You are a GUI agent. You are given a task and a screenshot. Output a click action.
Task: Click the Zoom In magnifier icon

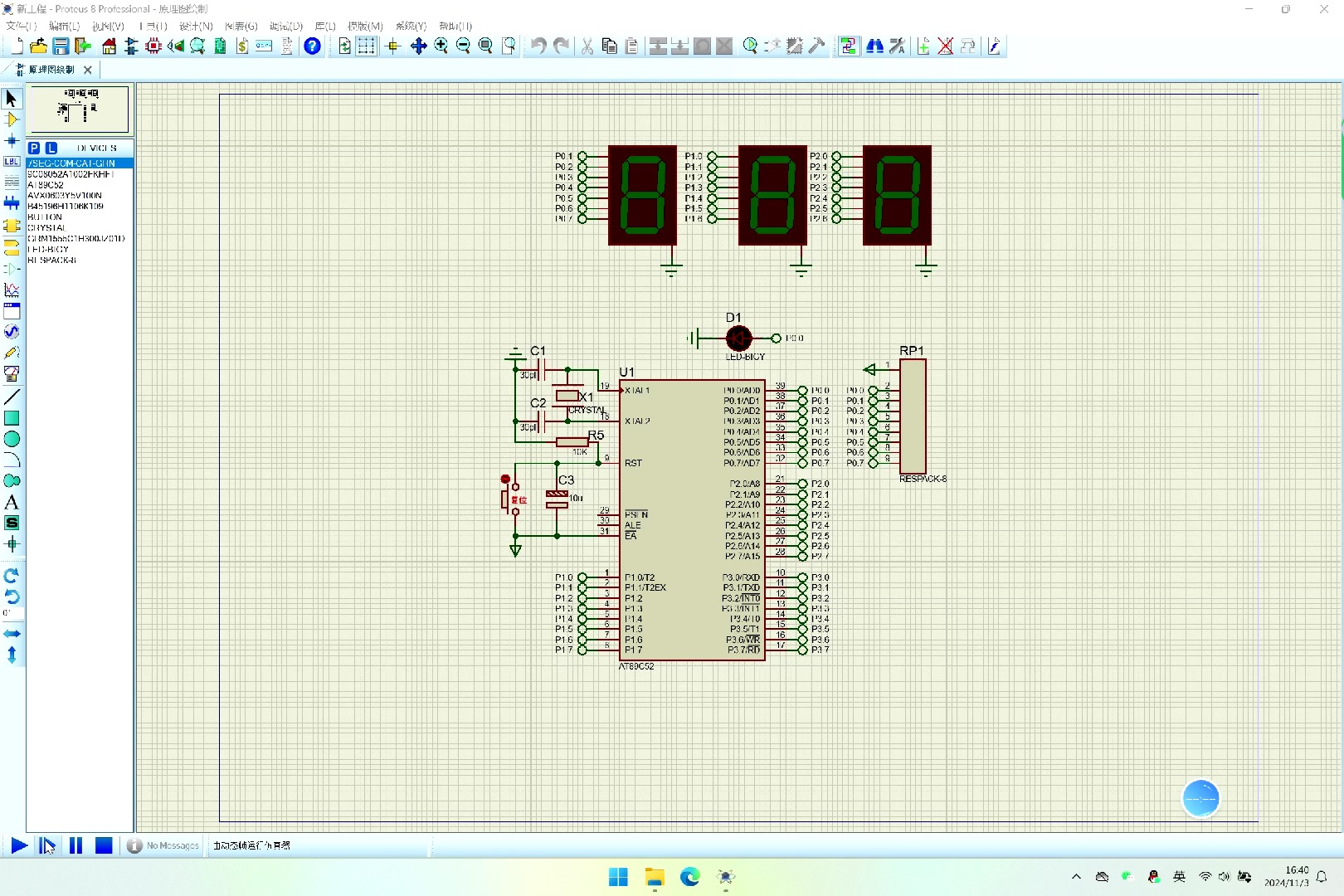click(x=441, y=46)
